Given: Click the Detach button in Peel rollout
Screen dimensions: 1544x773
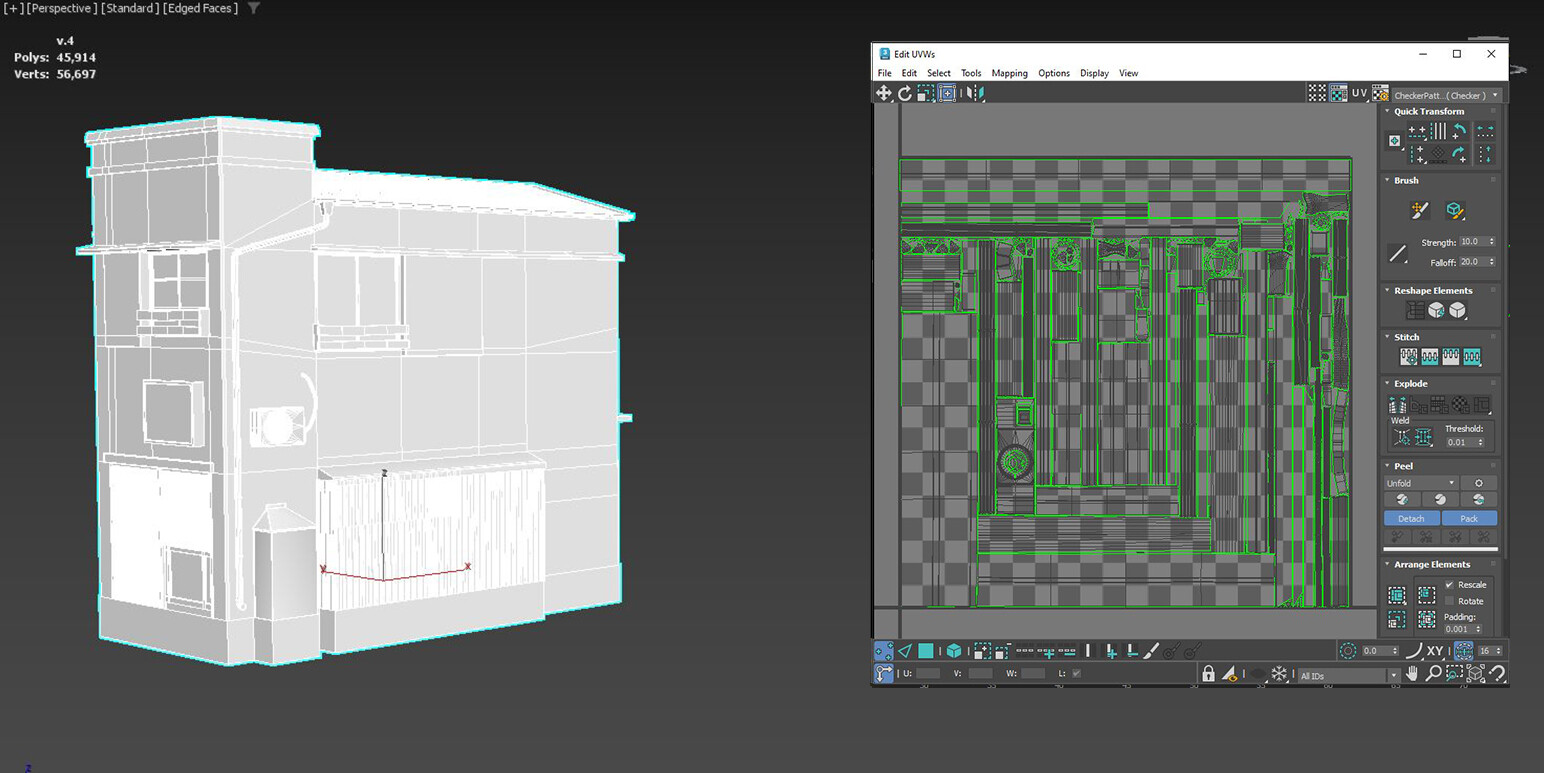Looking at the screenshot, I should coord(1411,518).
